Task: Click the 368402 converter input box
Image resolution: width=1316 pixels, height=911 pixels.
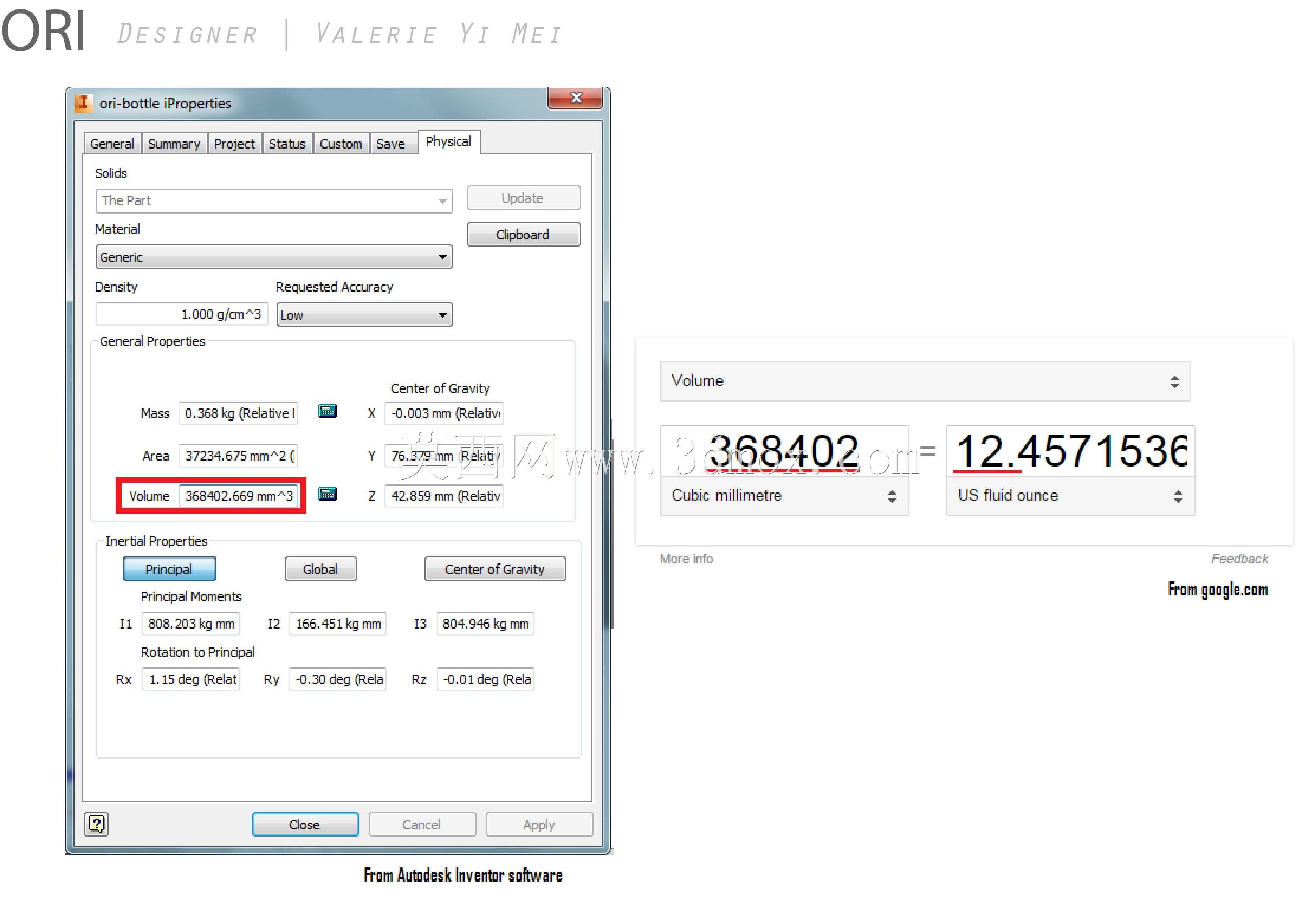Action: [785, 452]
